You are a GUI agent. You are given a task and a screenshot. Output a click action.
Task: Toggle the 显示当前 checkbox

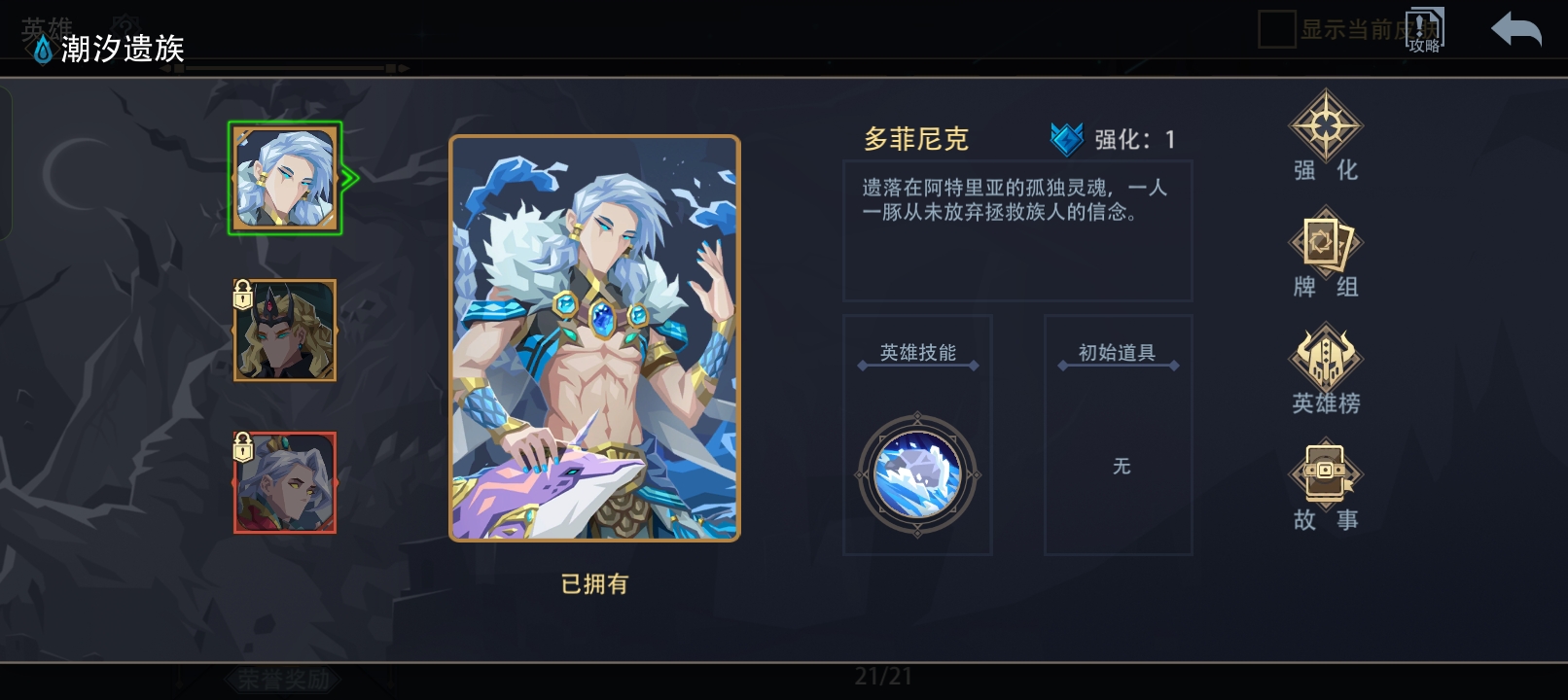pyautogui.click(x=1276, y=29)
